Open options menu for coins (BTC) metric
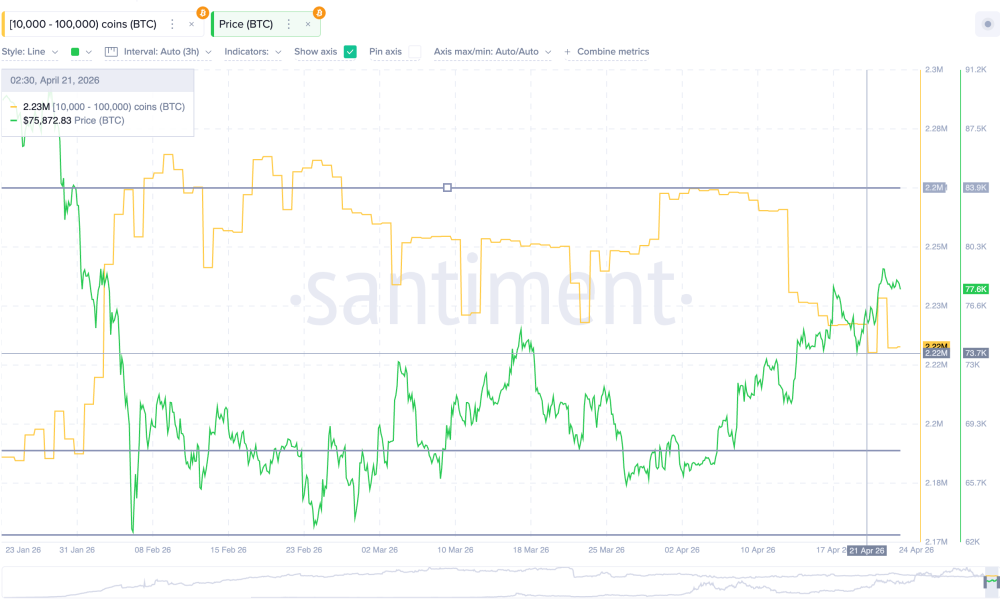This screenshot has width=1000, height=600. (172, 24)
